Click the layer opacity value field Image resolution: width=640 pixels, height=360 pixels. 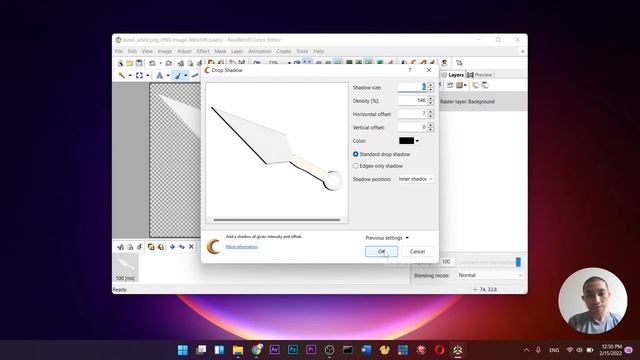pos(446,262)
